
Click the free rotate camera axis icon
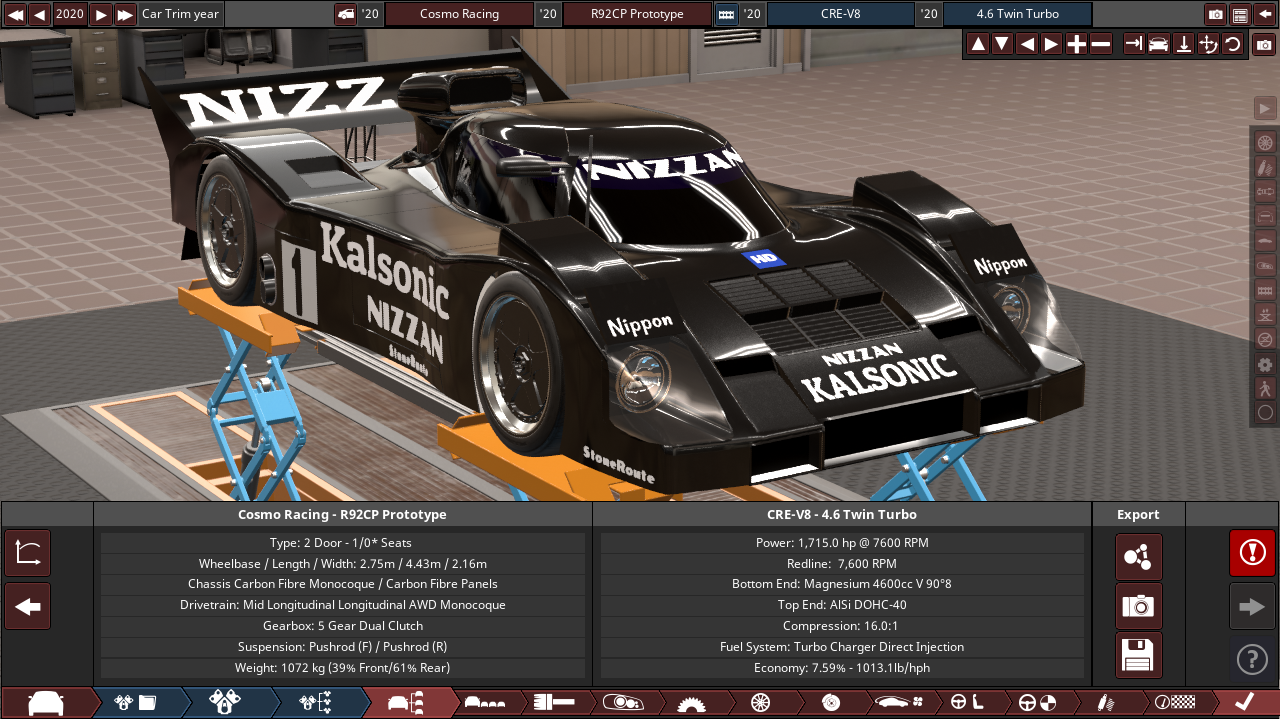coord(1207,44)
